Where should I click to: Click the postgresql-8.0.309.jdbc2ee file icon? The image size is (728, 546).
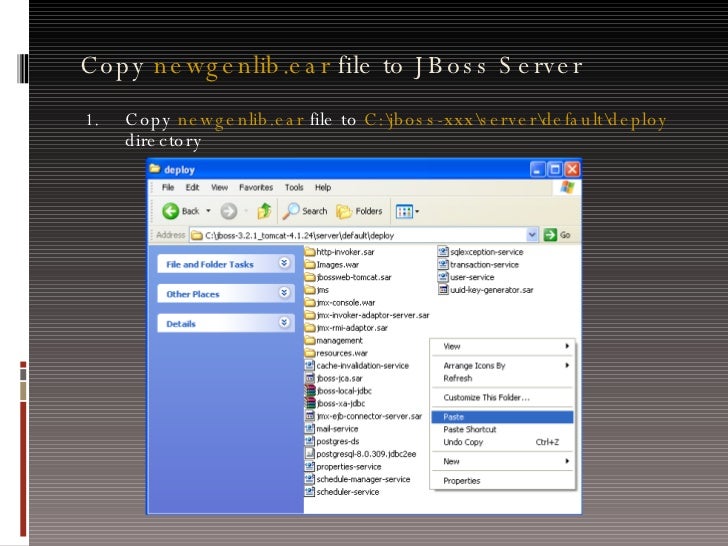pyautogui.click(x=310, y=454)
